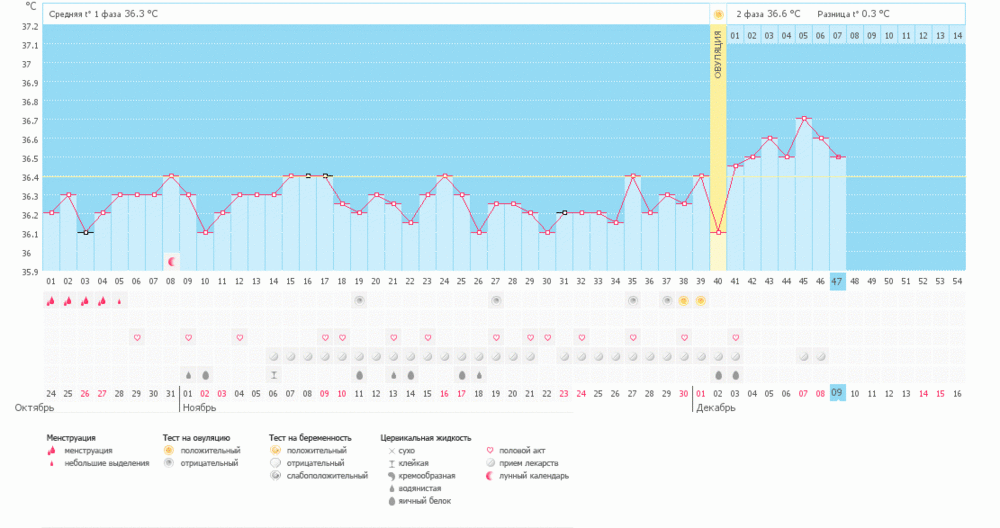Click the positive ovulation test icon on day 38

click(x=684, y=300)
